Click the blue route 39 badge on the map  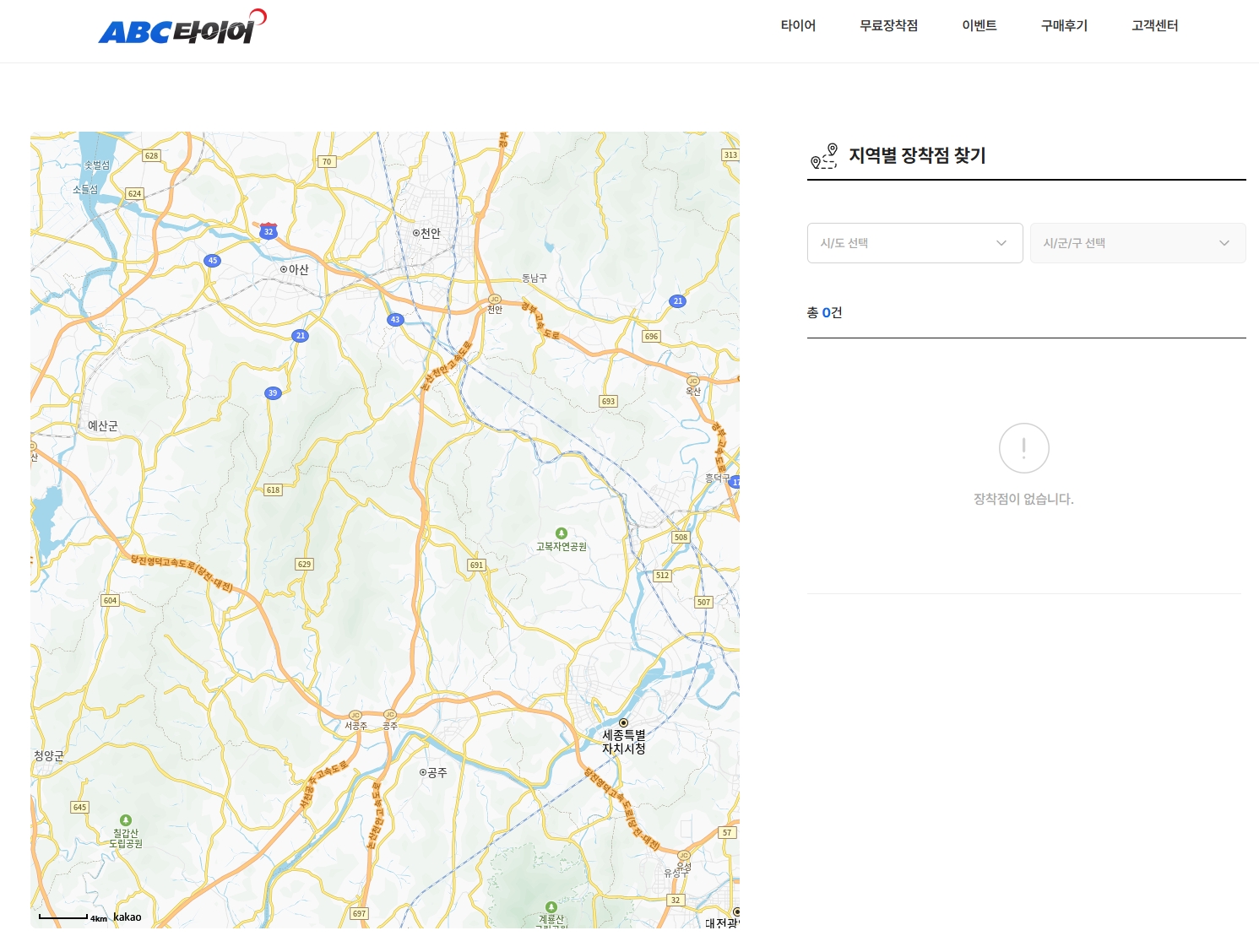coord(273,392)
